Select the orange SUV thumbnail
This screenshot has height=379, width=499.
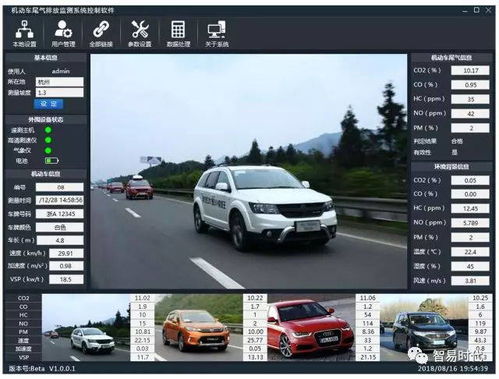[199, 328]
